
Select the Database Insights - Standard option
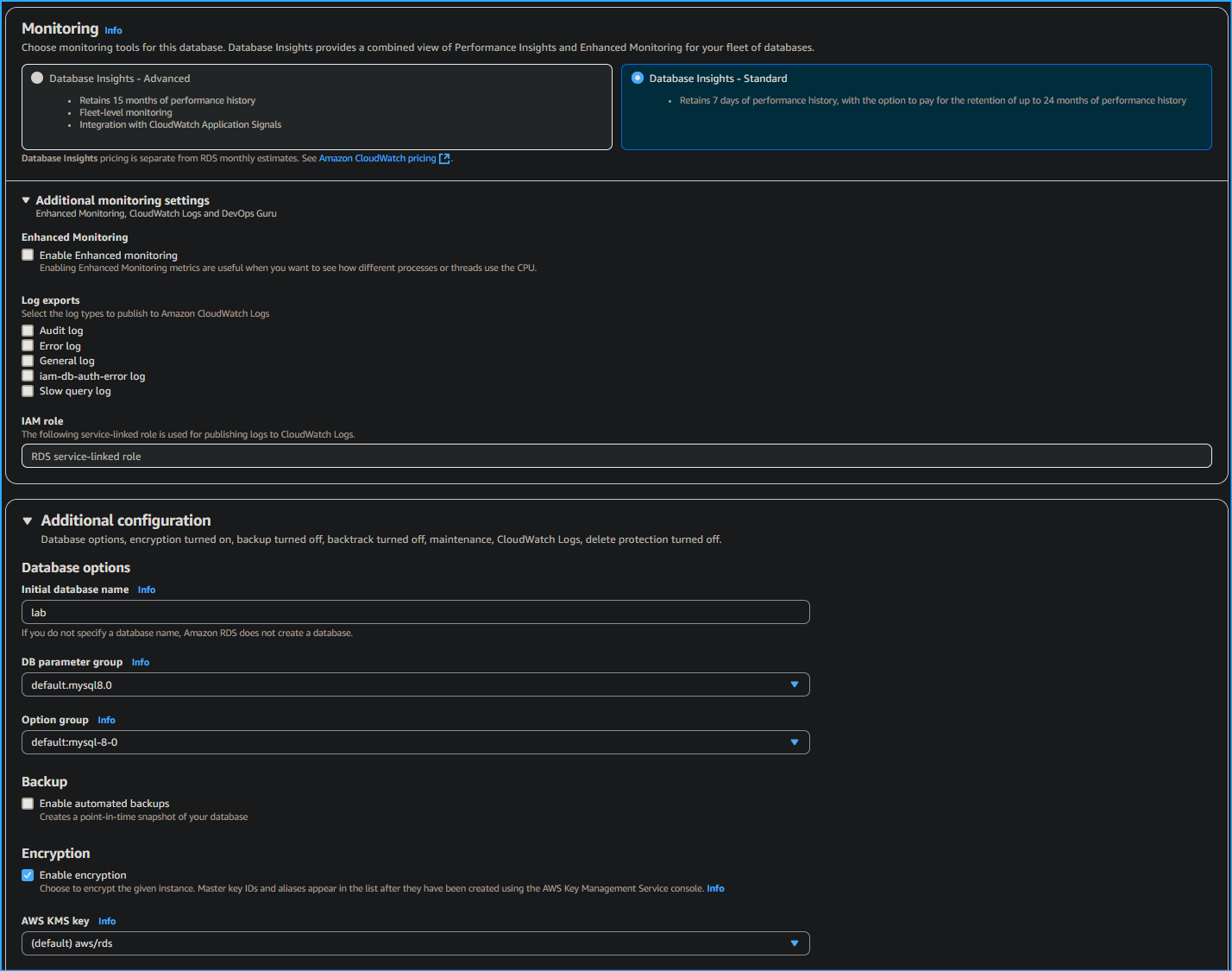tap(637, 77)
